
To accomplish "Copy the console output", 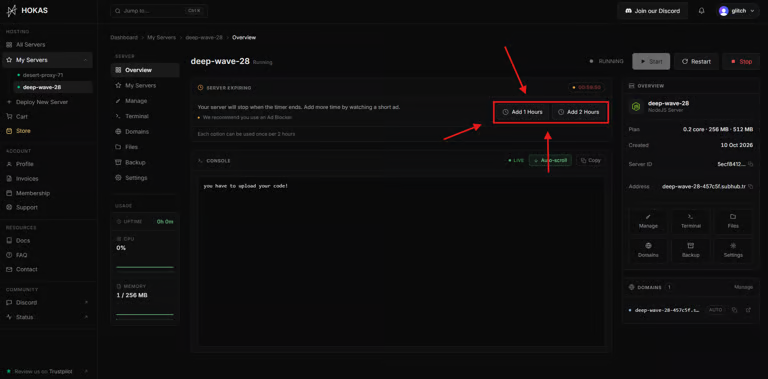I will coord(590,160).
